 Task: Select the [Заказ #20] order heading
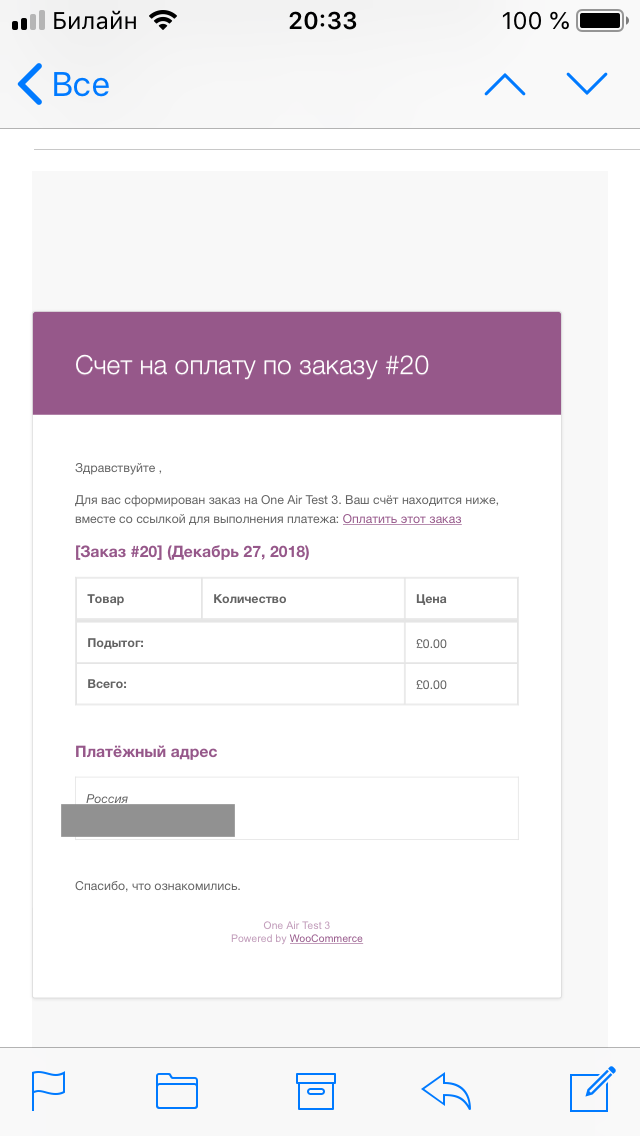191,551
